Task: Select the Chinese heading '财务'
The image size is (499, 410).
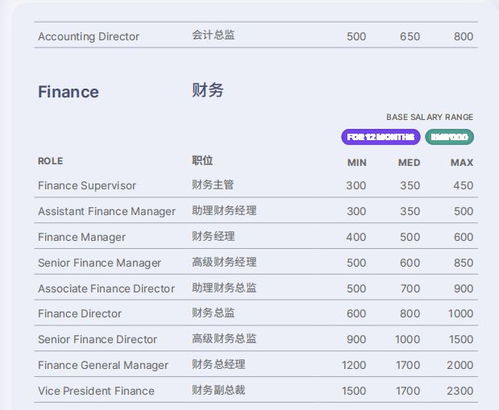Action: tap(207, 90)
